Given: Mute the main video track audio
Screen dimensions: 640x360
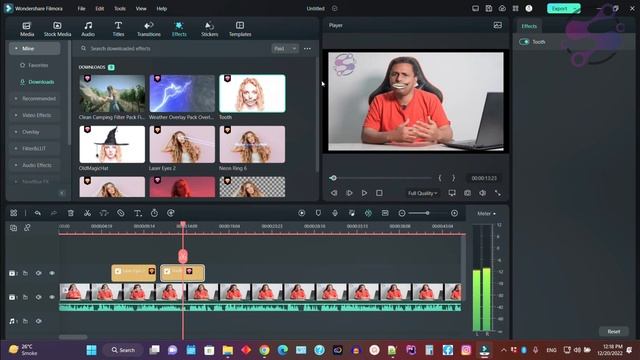Looking at the screenshot, I should [x=38, y=297].
